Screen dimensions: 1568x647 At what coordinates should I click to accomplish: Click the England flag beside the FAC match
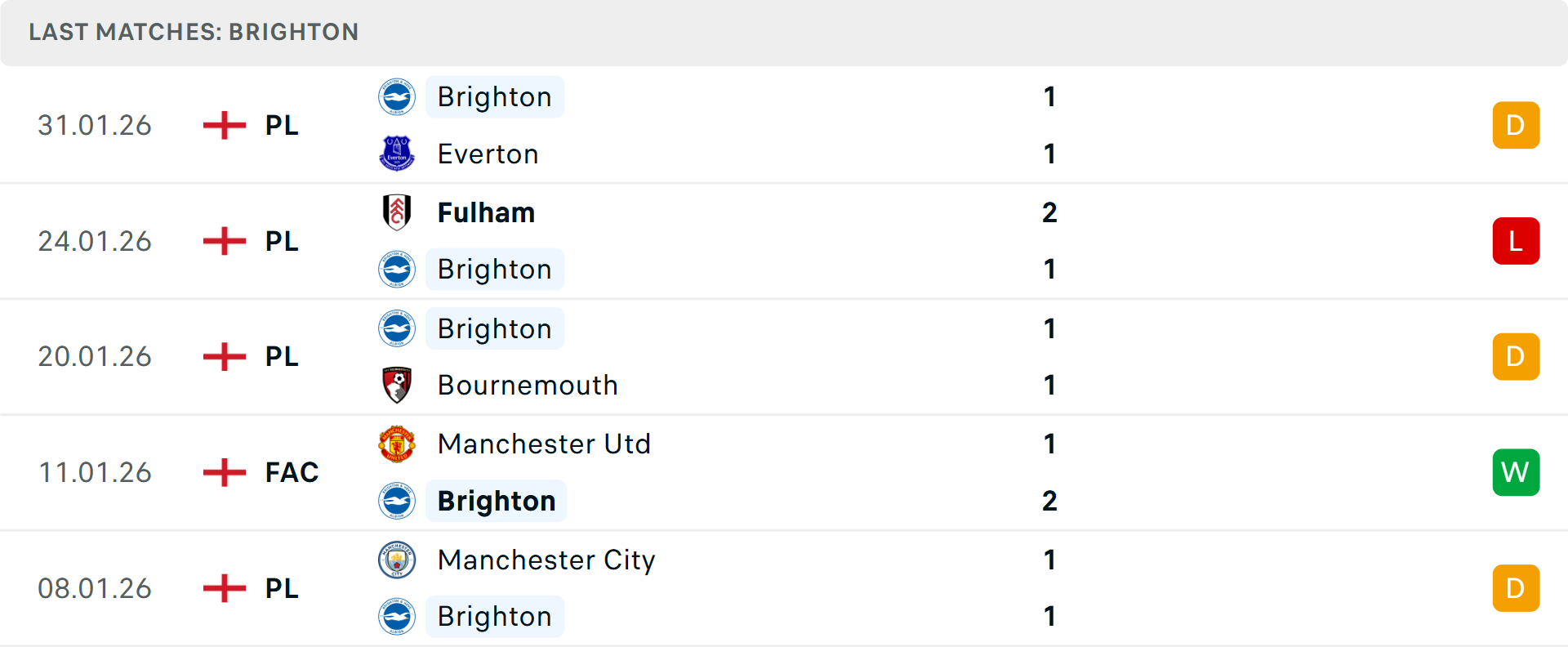point(223,472)
